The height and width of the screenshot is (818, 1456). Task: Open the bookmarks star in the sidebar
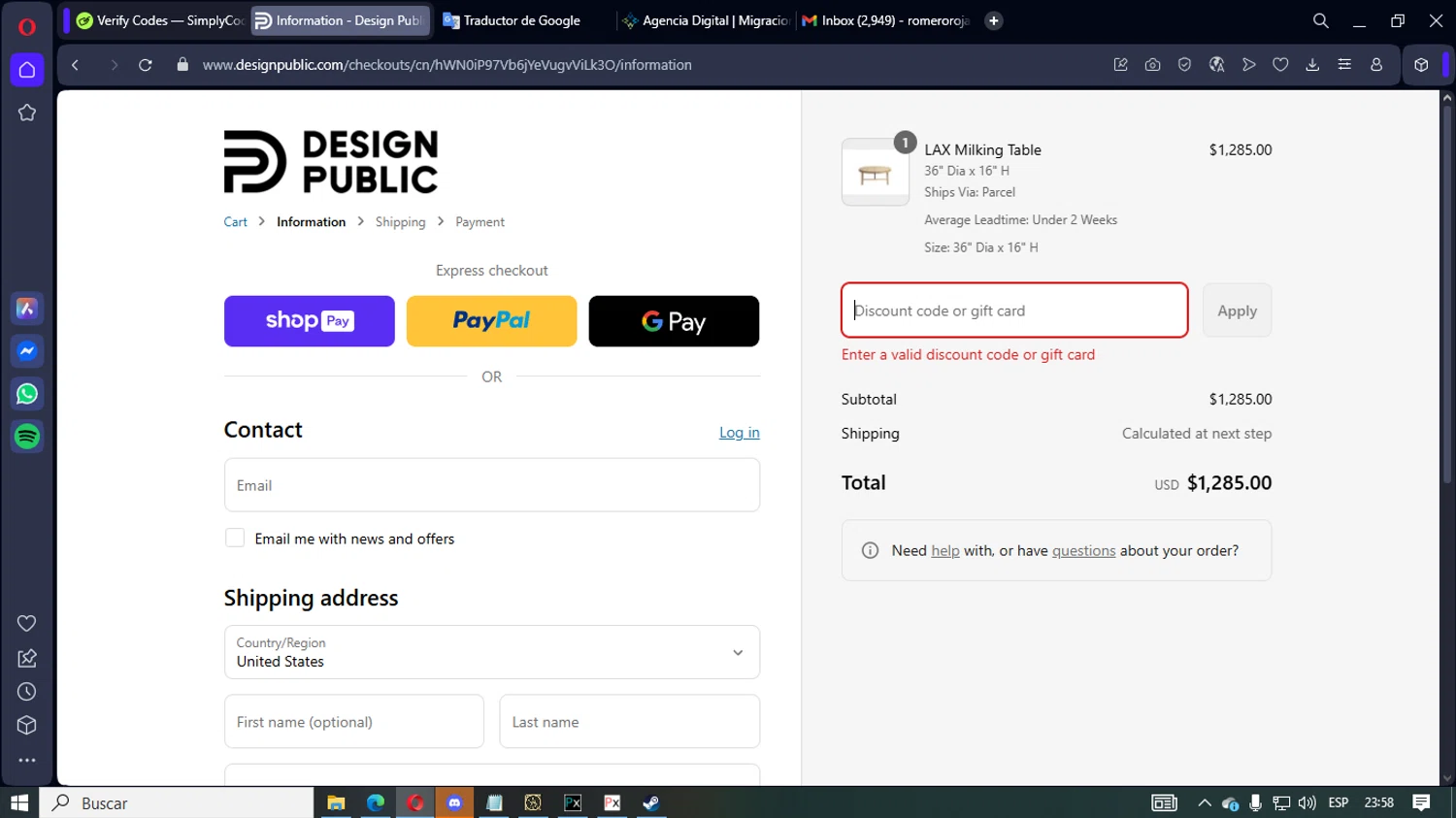pyautogui.click(x=27, y=113)
